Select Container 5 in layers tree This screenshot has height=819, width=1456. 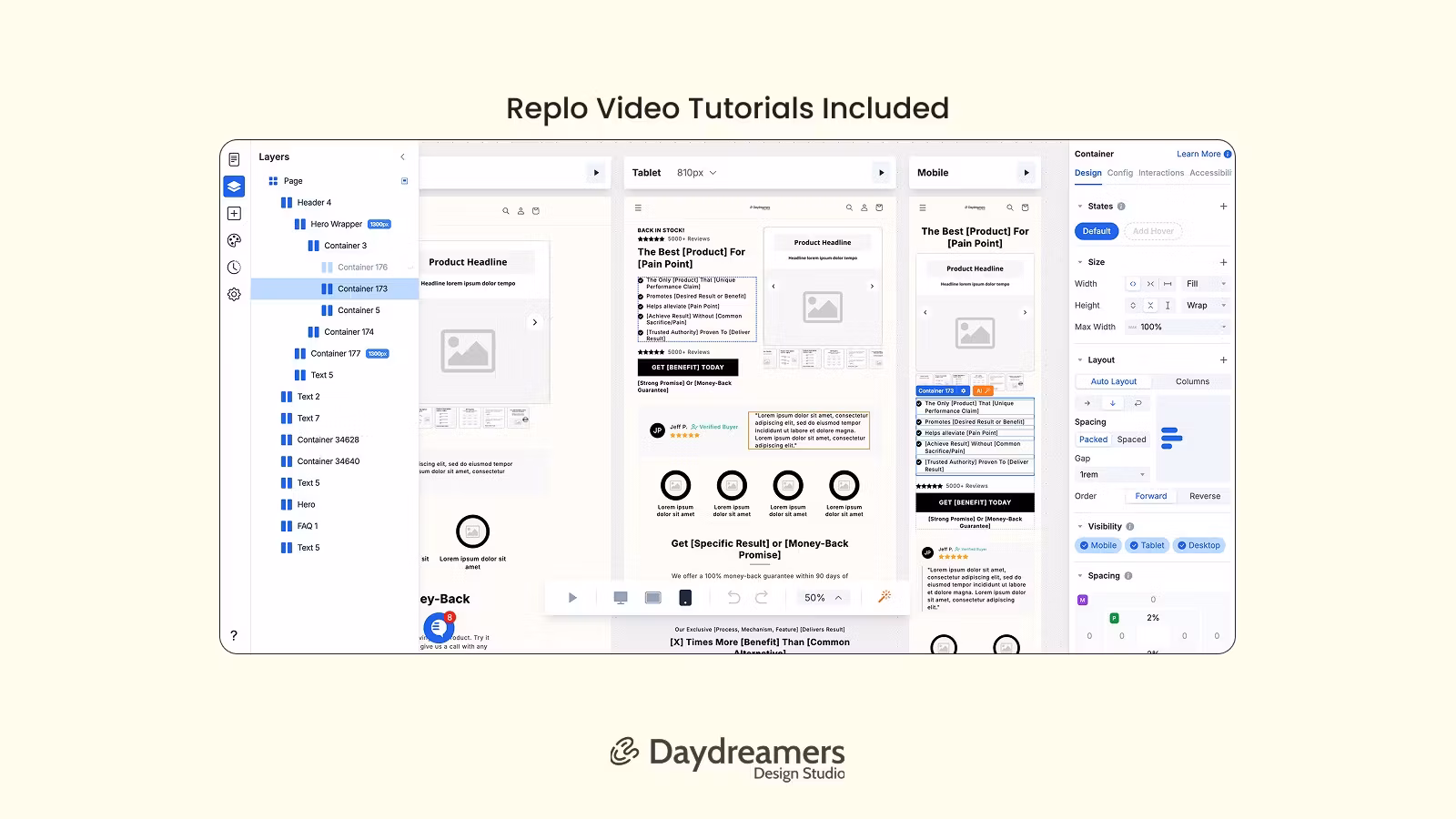click(x=359, y=310)
